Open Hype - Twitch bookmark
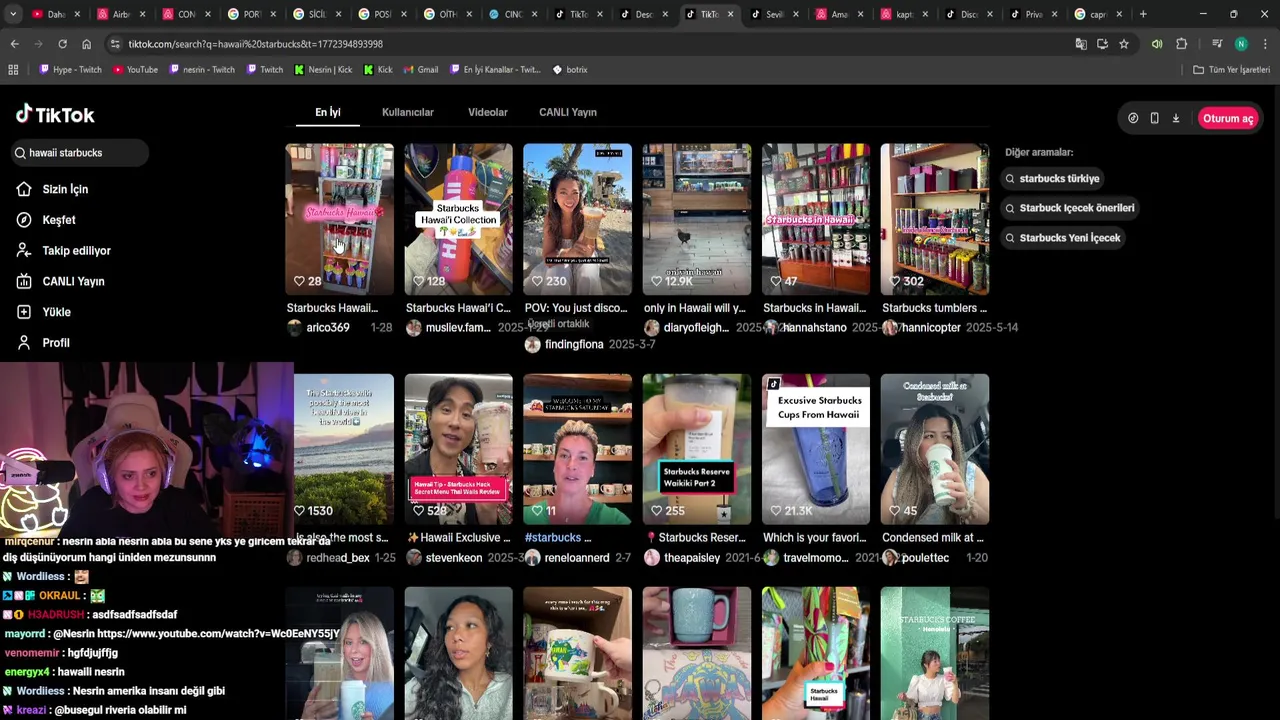Screen dimensions: 1280x720 coord(70,70)
